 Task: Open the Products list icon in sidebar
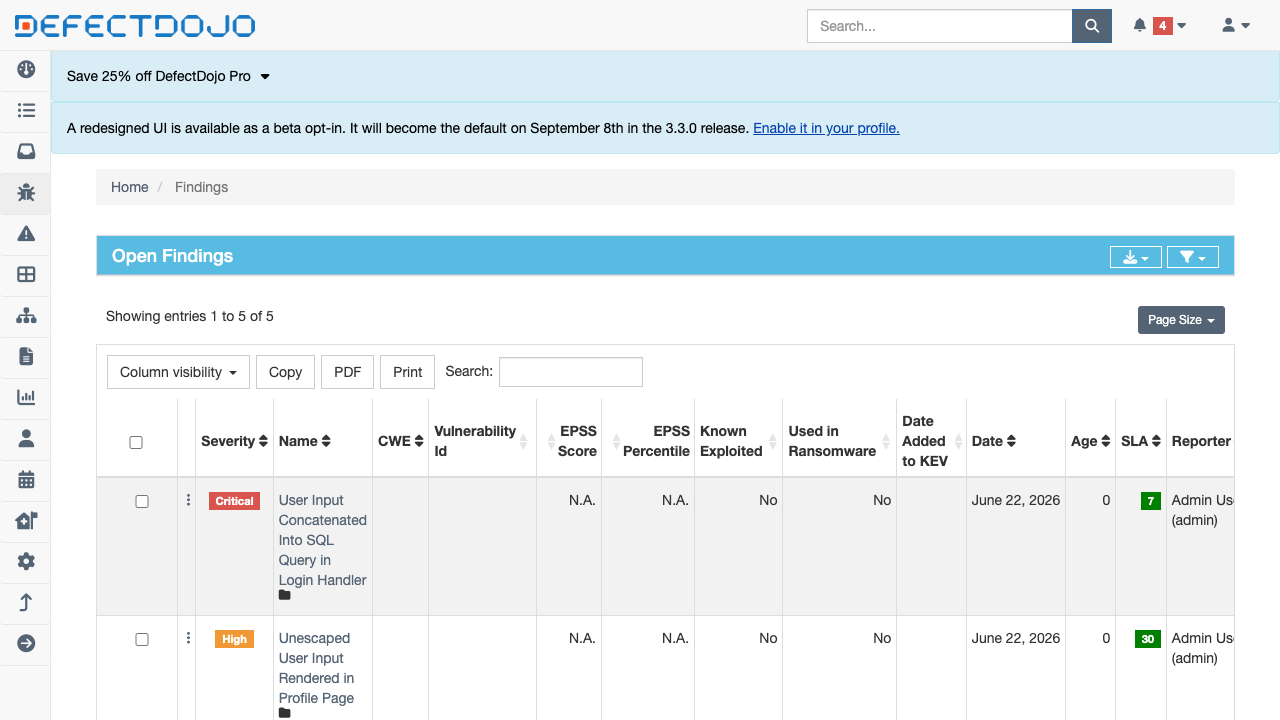(x=26, y=110)
